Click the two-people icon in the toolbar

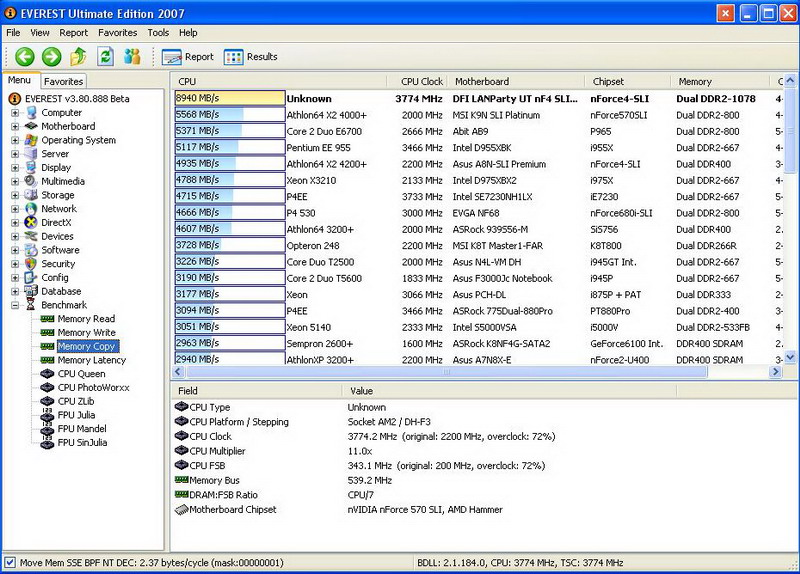click(132, 57)
